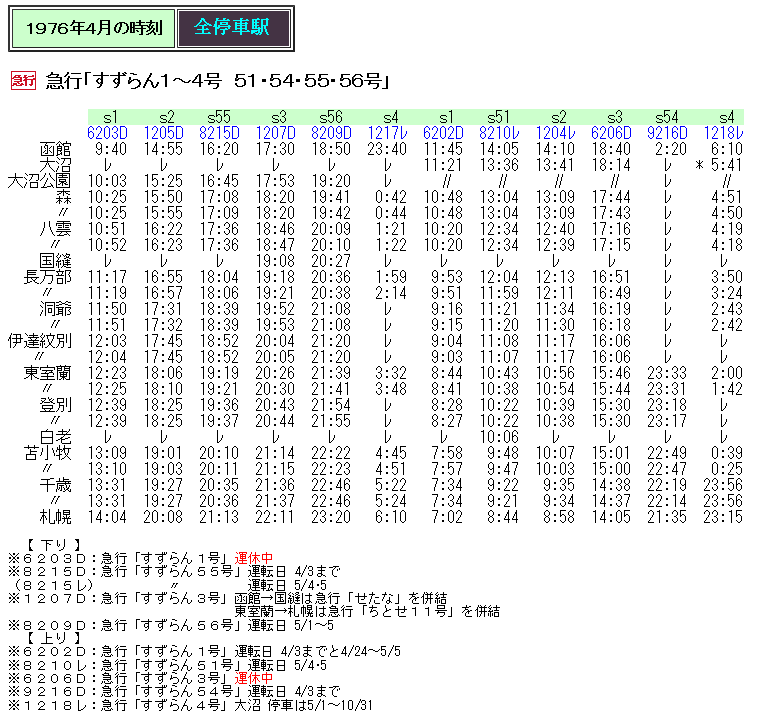Open train link 9216D
The height and width of the screenshot is (718, 765).
(x=667, y=133)
